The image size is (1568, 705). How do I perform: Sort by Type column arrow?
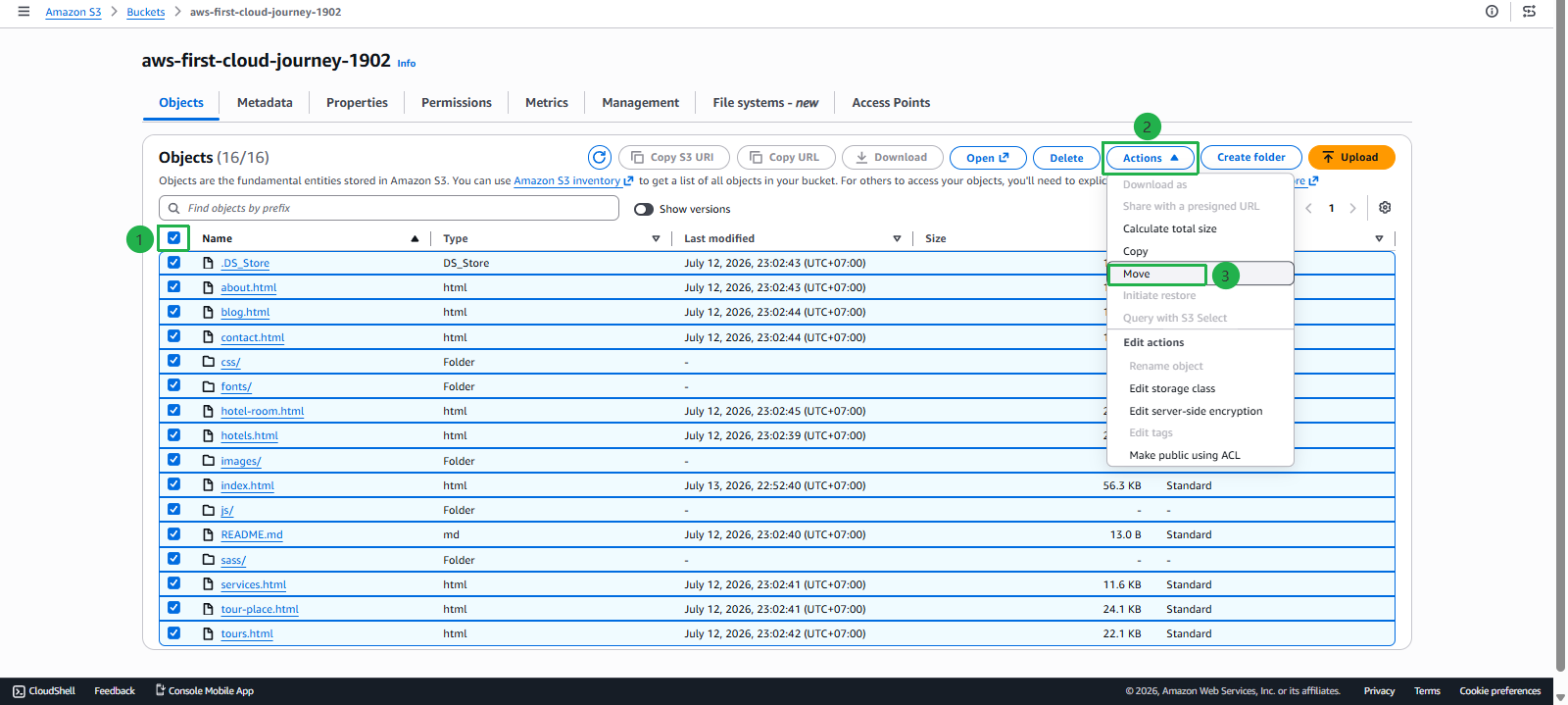(x=656, y=238)
